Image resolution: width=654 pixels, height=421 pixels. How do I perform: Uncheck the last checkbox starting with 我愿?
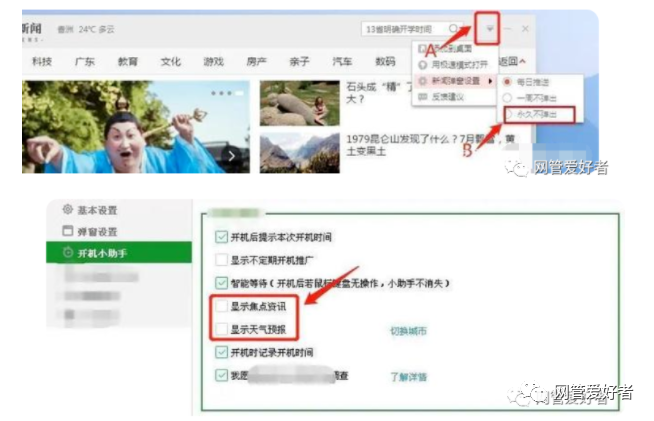[x=221, y=375]
